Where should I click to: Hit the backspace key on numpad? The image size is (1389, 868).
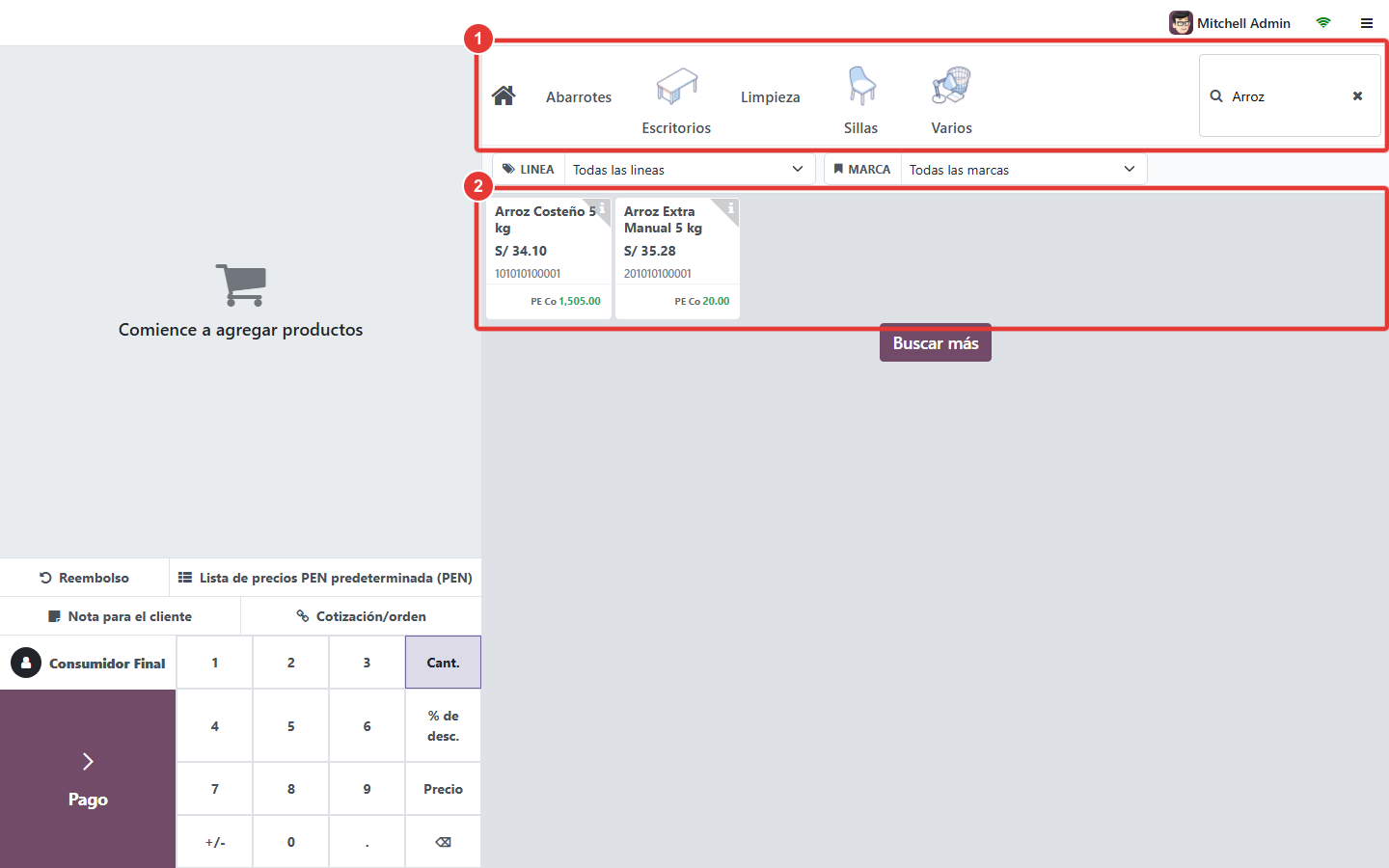pyautogui.click(x=443, y=842)
